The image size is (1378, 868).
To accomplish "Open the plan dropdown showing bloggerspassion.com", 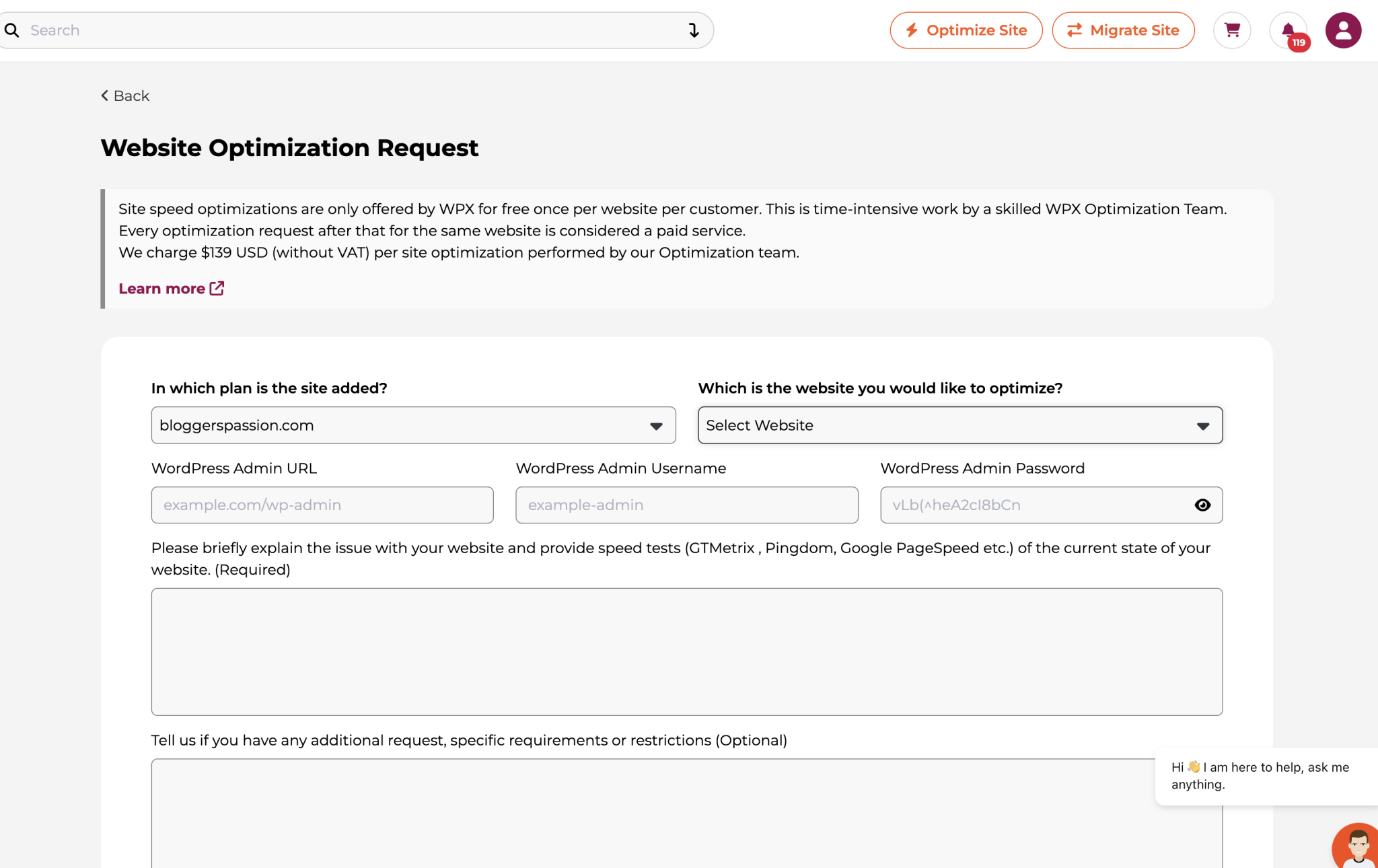I will [x=412, y=425].
